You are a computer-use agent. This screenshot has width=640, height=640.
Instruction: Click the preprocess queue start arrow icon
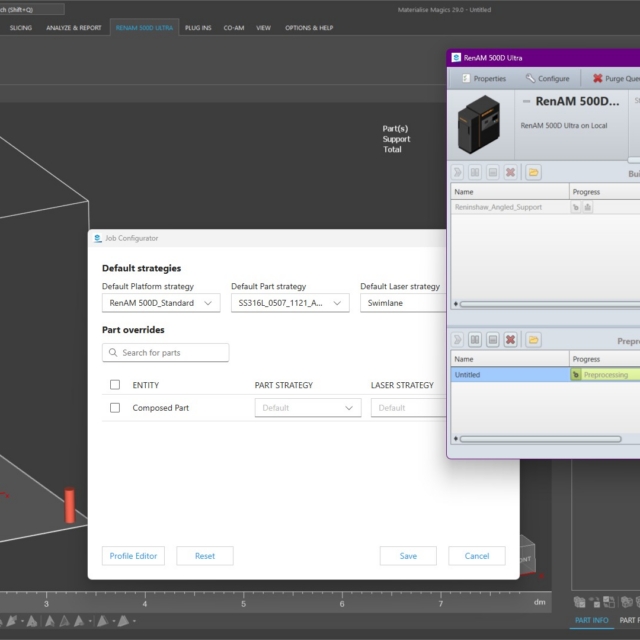[458, 340]
